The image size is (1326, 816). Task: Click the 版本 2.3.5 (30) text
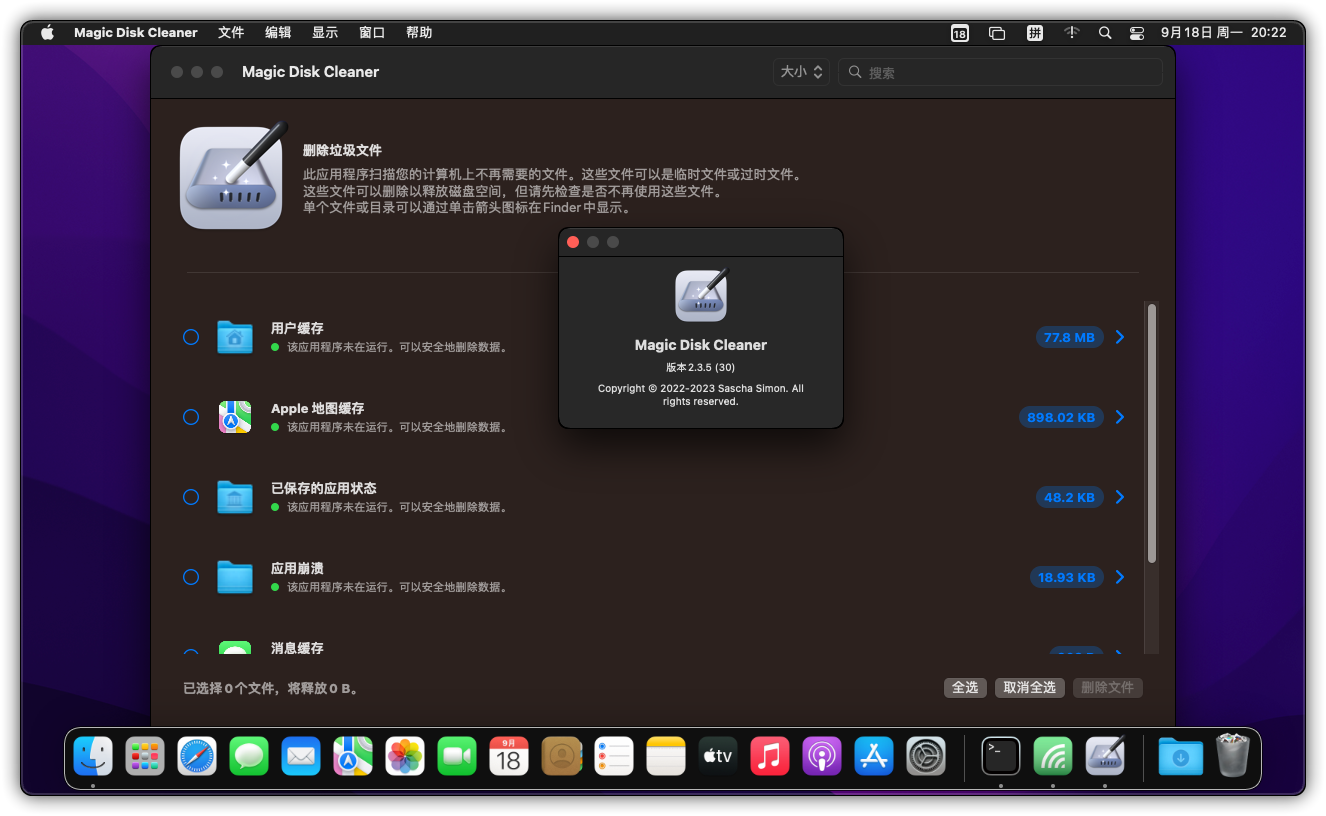click(x=701, y=368)
